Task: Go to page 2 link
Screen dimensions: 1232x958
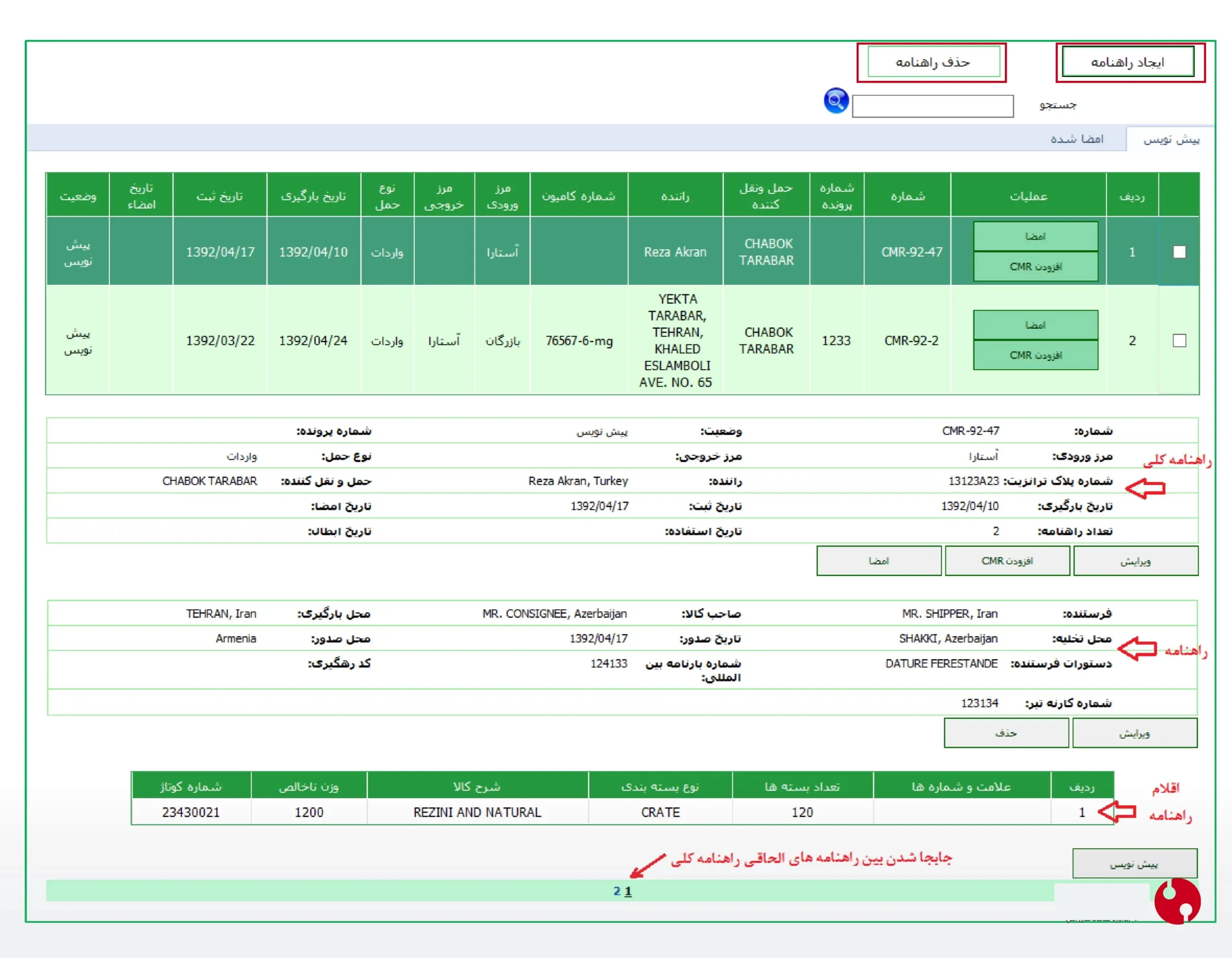Action: pos(616,891)
